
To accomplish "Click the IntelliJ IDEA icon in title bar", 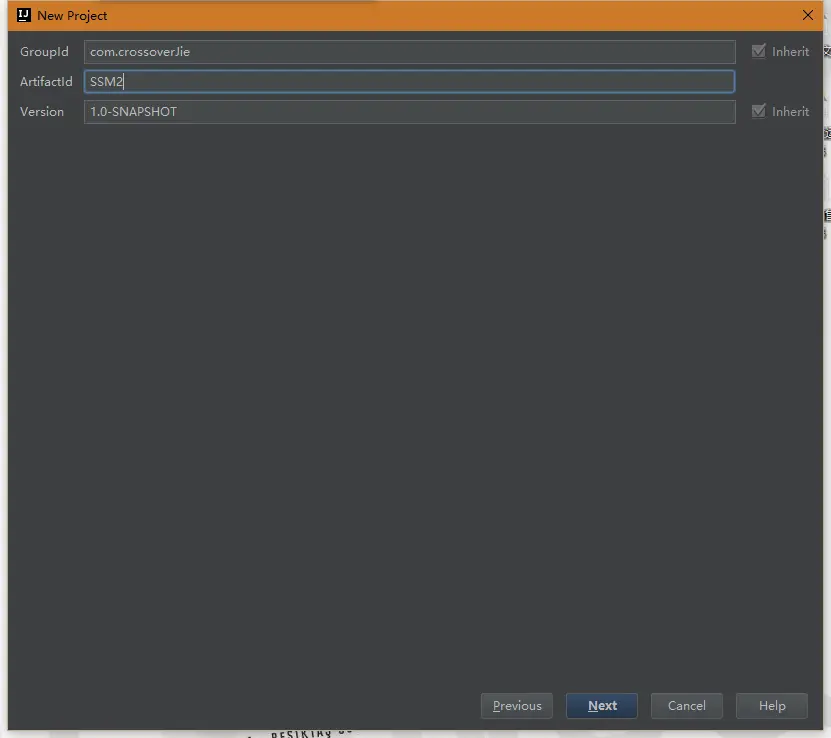I will tap(24, 15).
